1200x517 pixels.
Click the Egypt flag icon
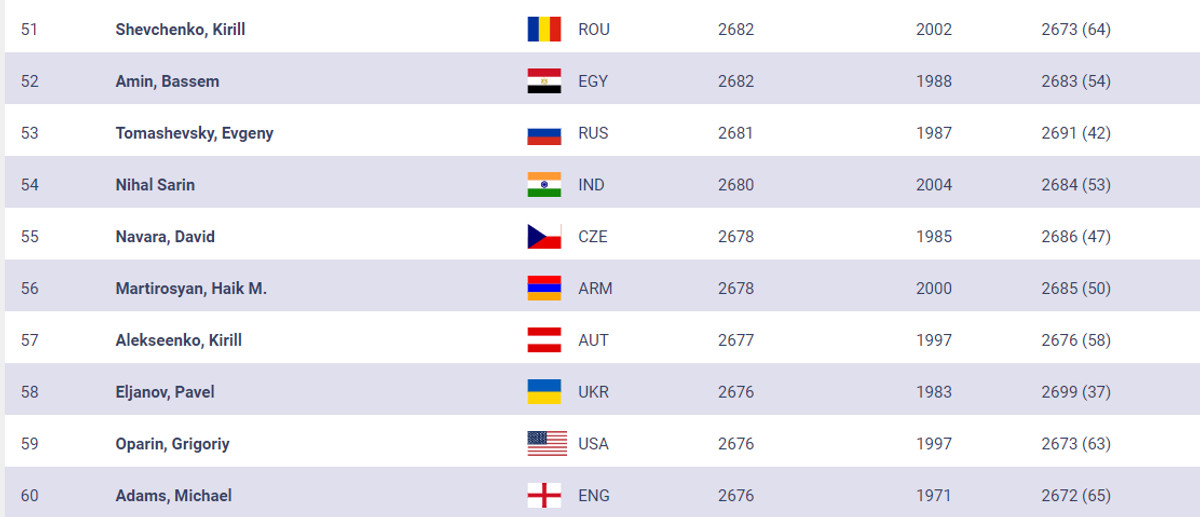tap(544, 82)
